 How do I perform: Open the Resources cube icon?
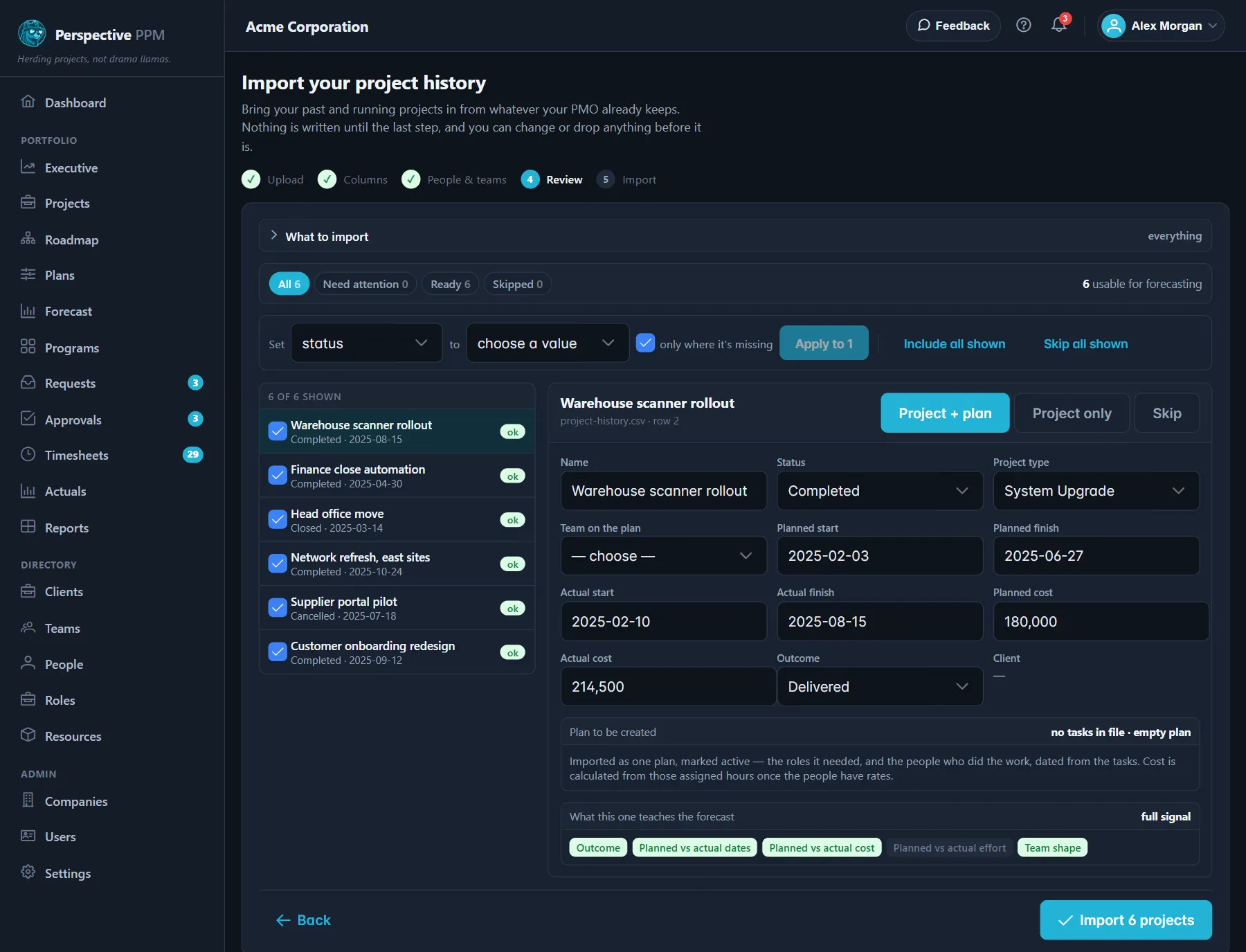tap(28, 735)
